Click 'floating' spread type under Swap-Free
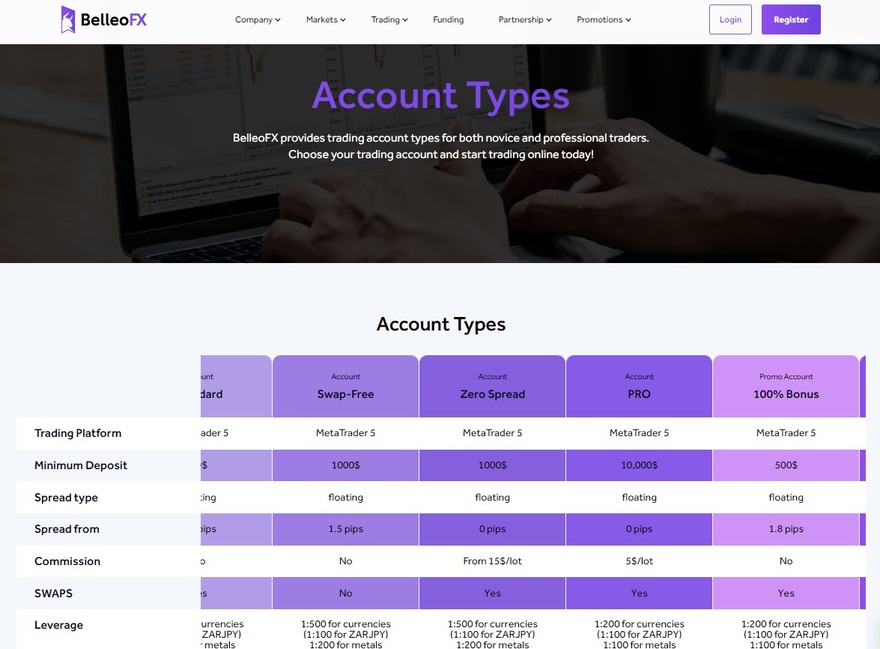Screen dimensions: 880x649 [346, 497]
